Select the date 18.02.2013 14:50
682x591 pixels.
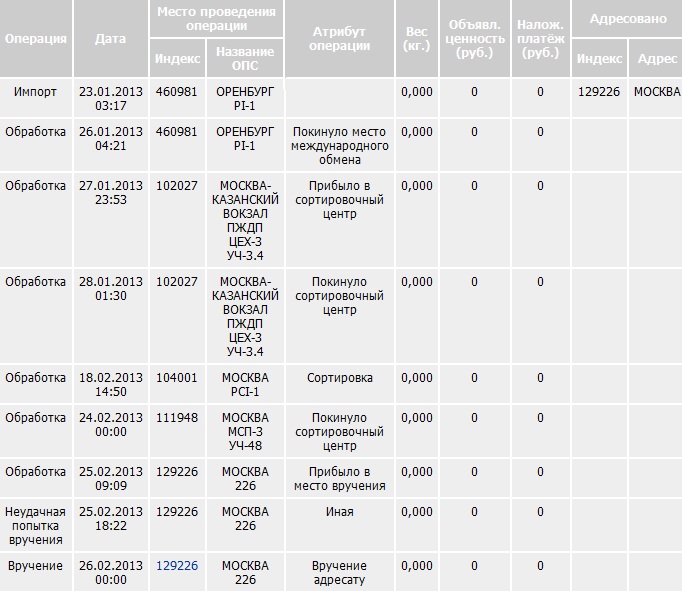click(110, 384)
